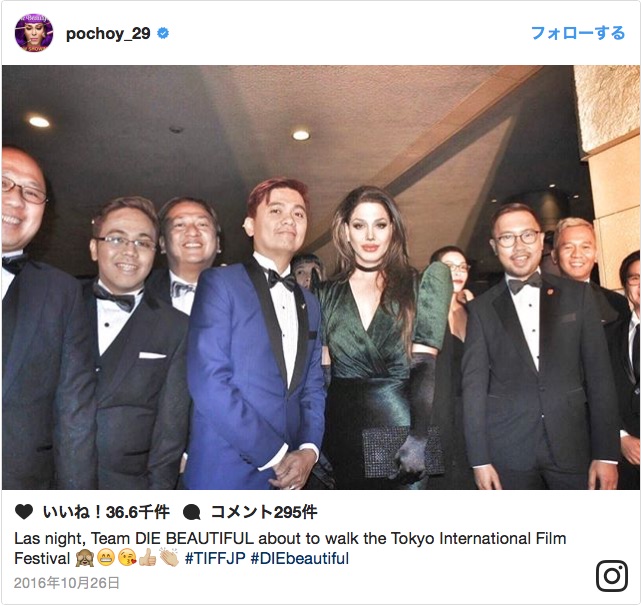
Task: Click the grinning face emoji
Action: pyautogui.click(x=106, y=558)
